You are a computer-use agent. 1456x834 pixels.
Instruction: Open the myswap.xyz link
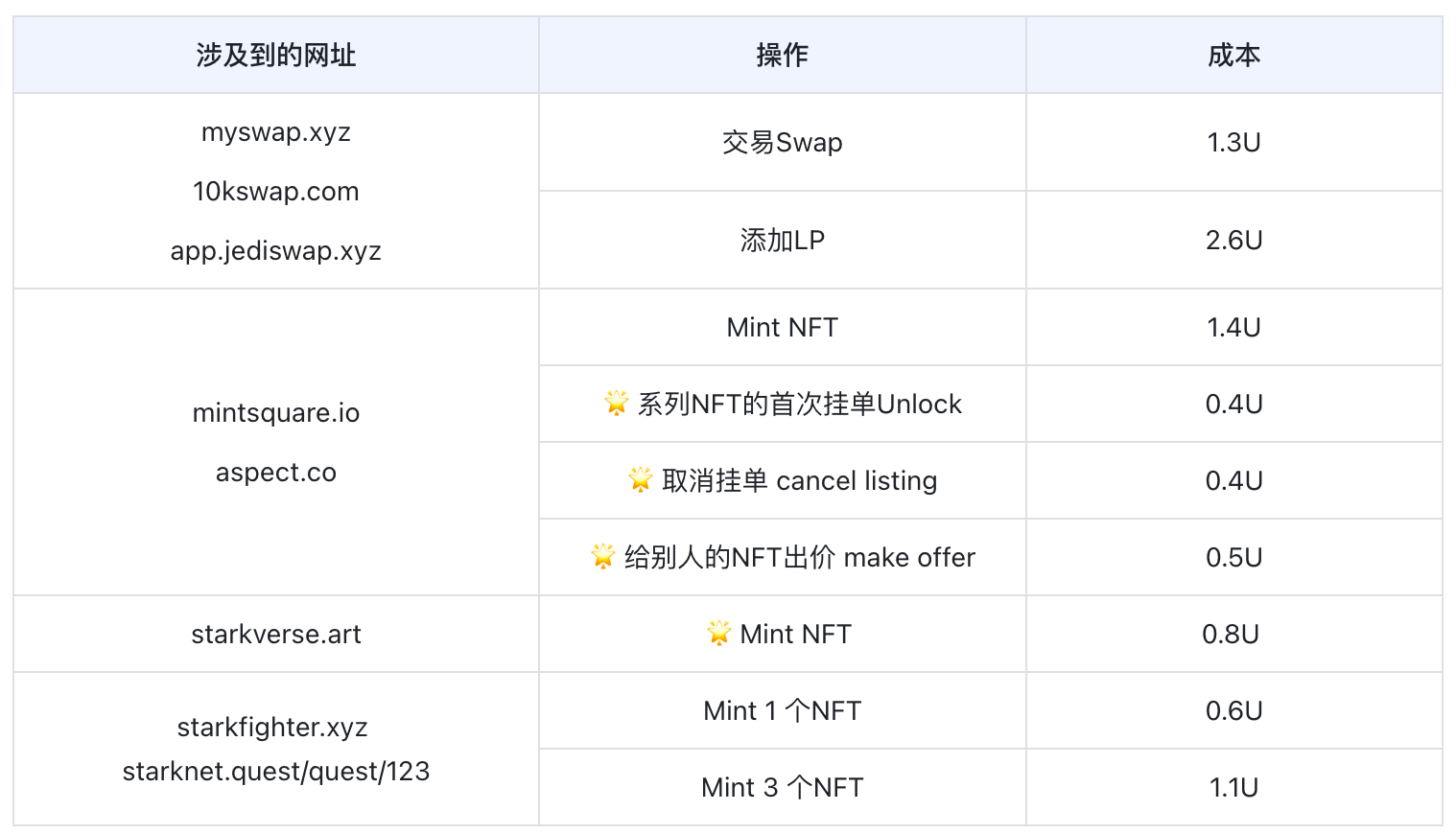coord(276,132)
